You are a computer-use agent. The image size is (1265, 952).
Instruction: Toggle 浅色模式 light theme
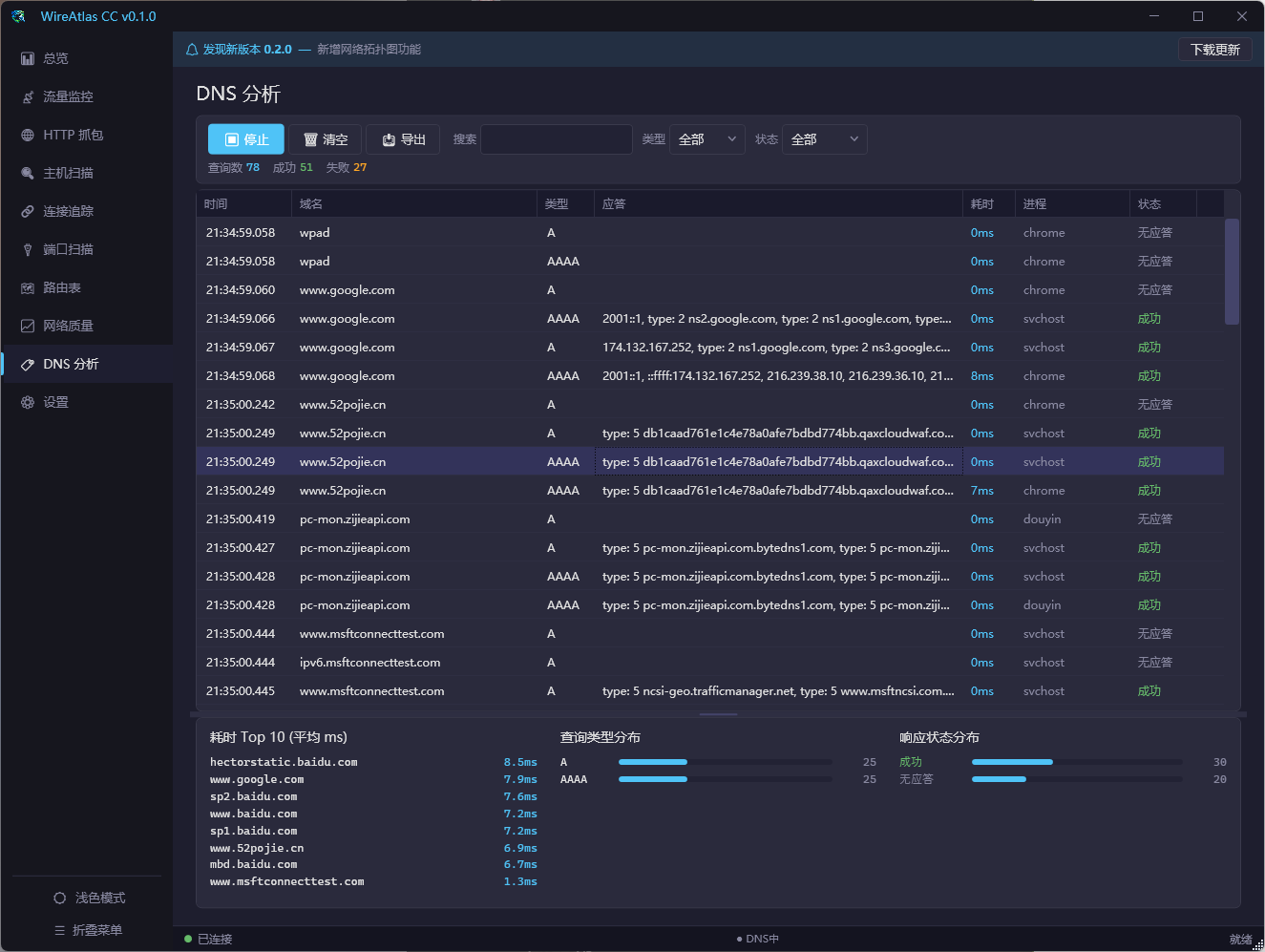click(x=88, y=898)
